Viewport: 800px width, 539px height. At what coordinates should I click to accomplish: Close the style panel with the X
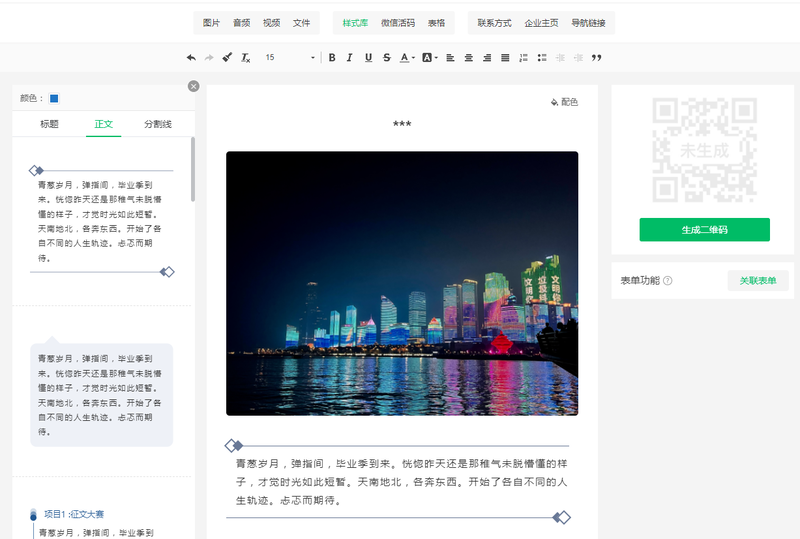[x=194, y=86]
